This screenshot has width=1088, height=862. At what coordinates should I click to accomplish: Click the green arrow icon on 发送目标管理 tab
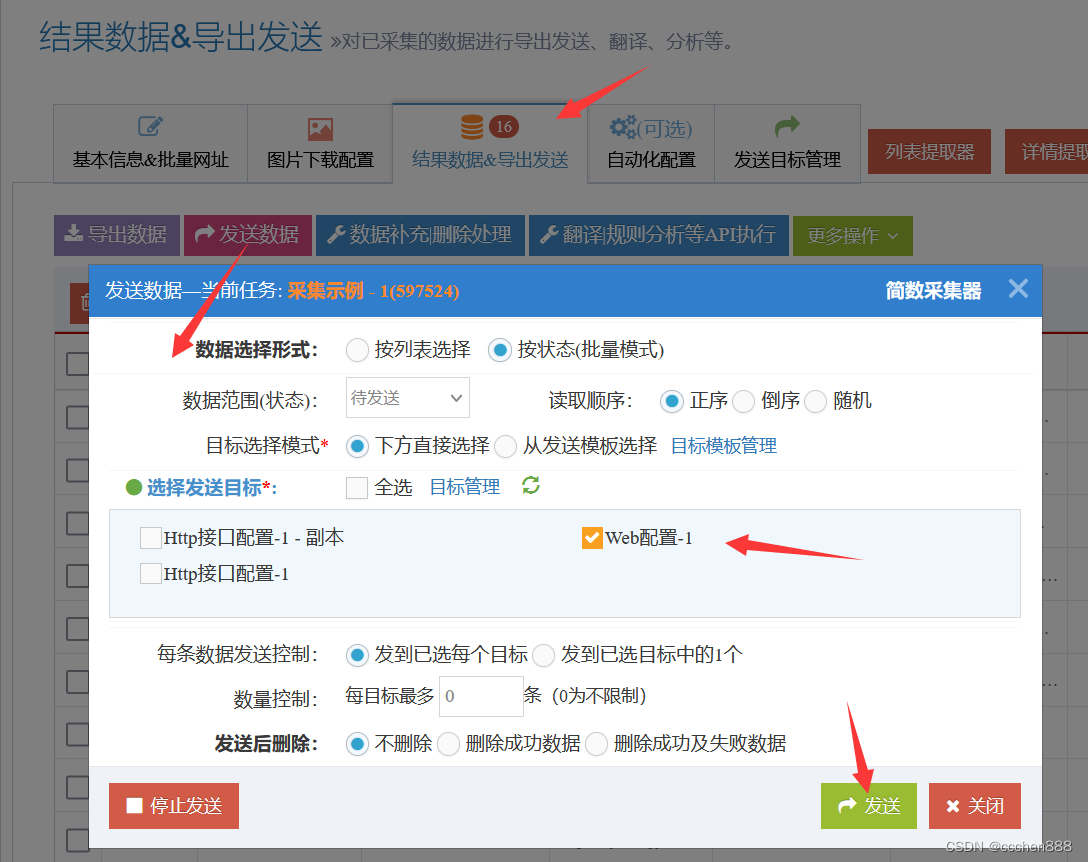click(x=787, y=126)
